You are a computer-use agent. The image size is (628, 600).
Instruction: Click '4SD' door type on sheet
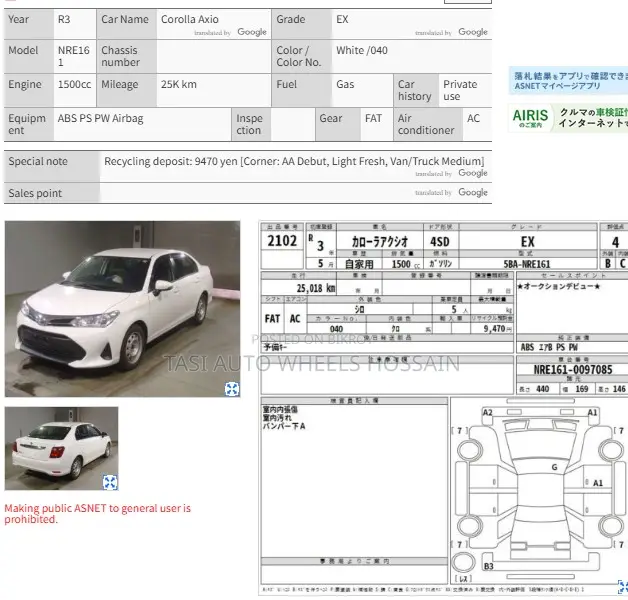point(440,242)
